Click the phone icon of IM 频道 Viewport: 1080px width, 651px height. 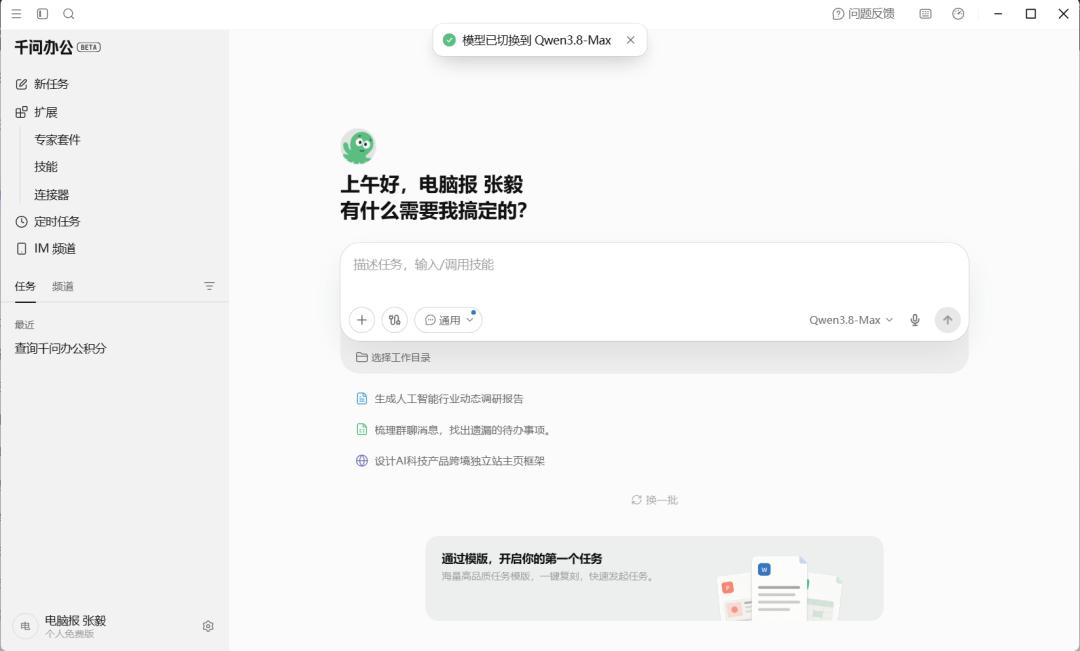click(21, 249)
